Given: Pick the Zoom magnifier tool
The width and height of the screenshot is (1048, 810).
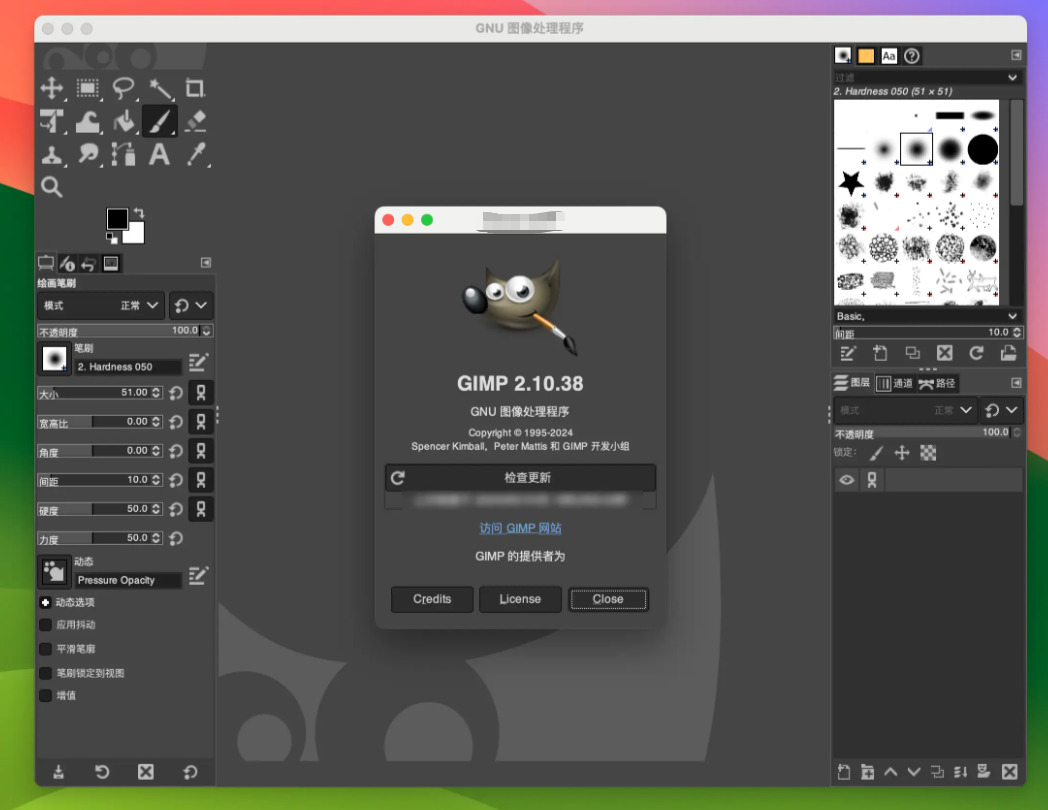Looking at the screenshot, I should tap(51, 187).
